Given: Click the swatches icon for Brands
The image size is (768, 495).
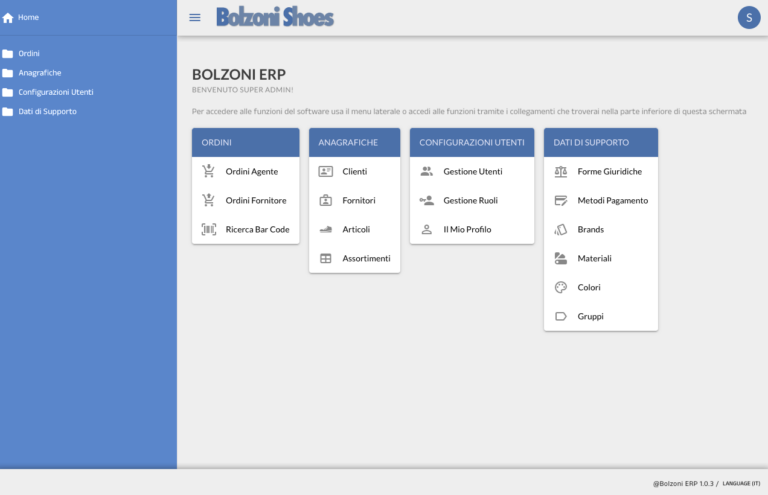Looking at the screenshot, I should click(561, 229).
